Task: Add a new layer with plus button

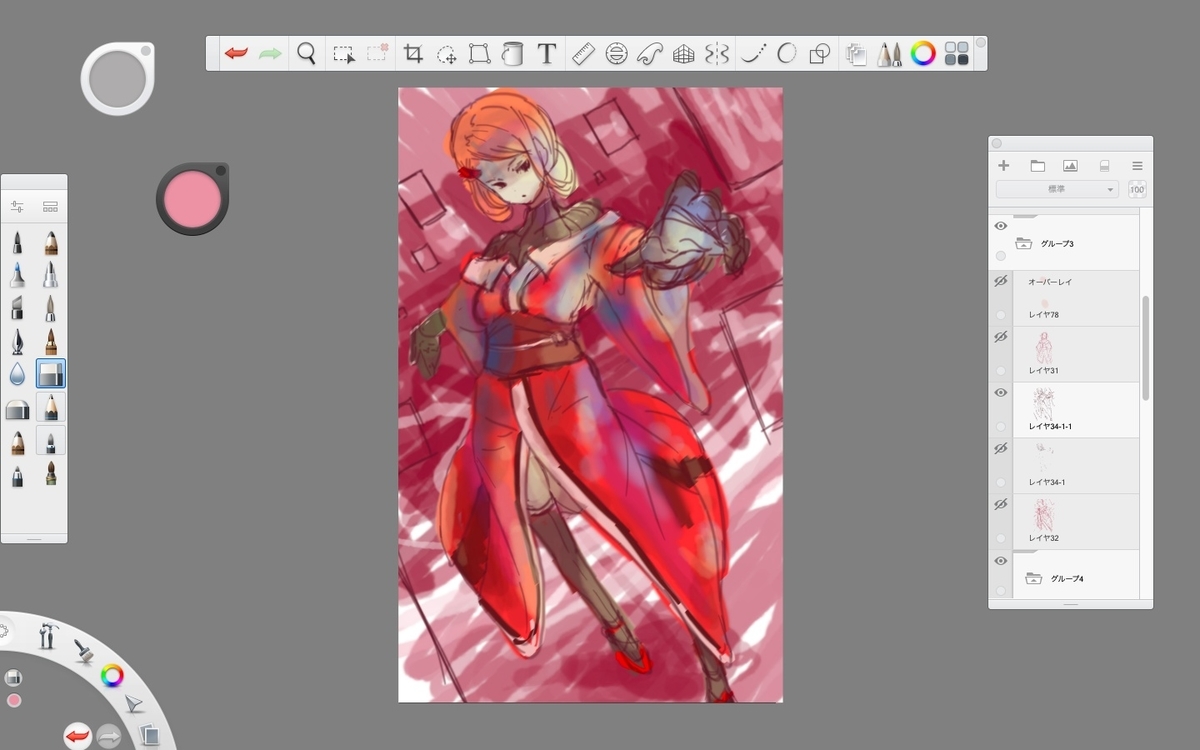Action: click(x=1004, y=166)
